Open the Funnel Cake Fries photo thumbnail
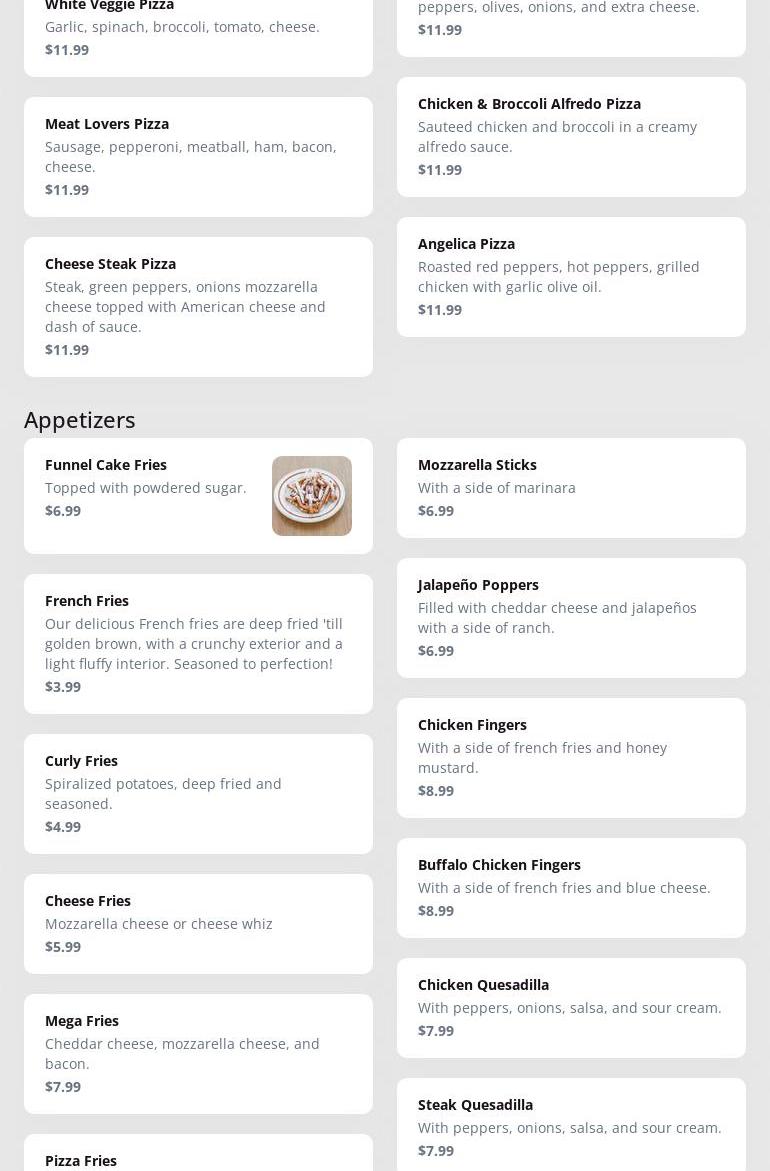Viewport: 770px width, 1171px height. coord(312,496)
